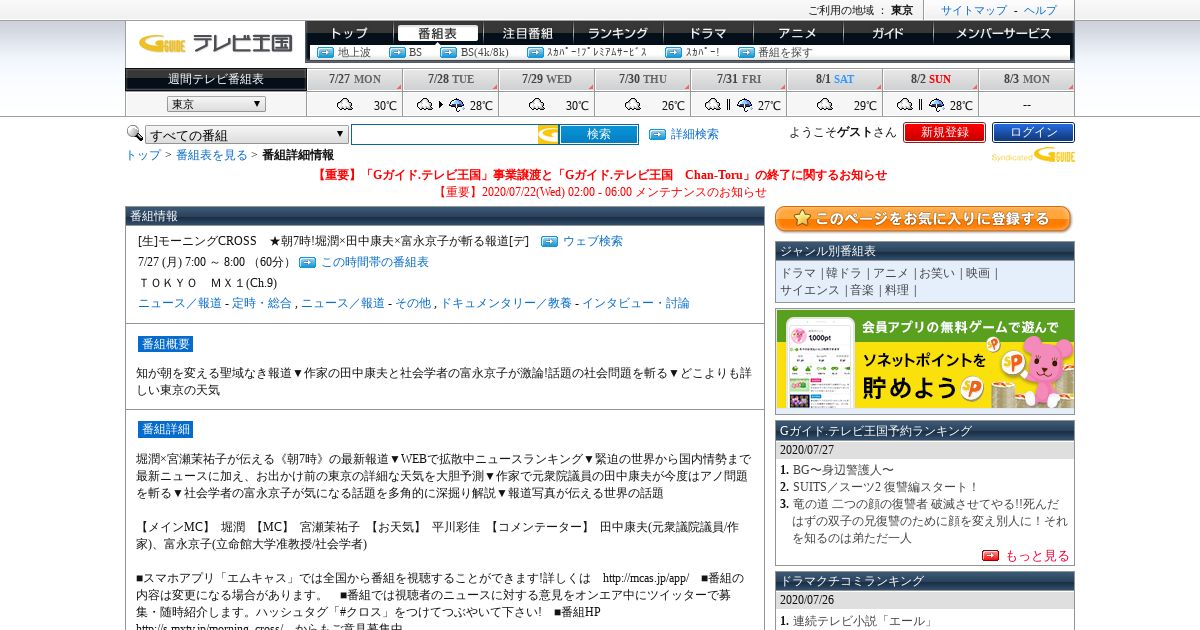Click the 検索 search button
Screen dimensions: 1200x630
(599, 134)
